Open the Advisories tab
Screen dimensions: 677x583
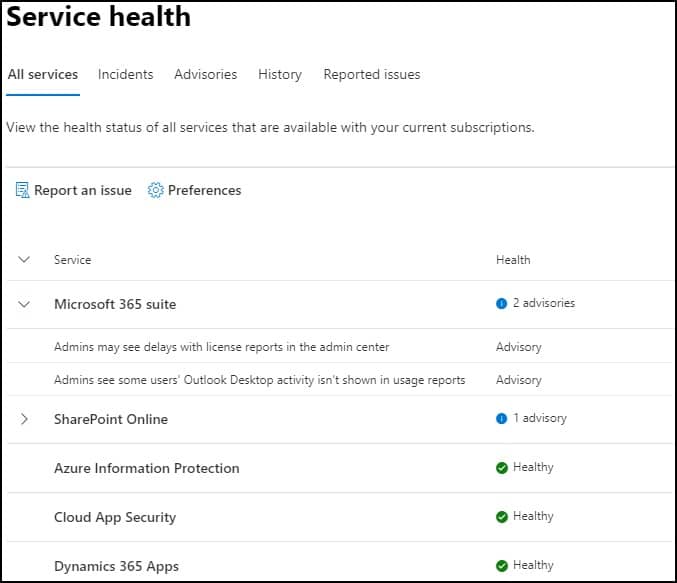click(x=206, y=74)
